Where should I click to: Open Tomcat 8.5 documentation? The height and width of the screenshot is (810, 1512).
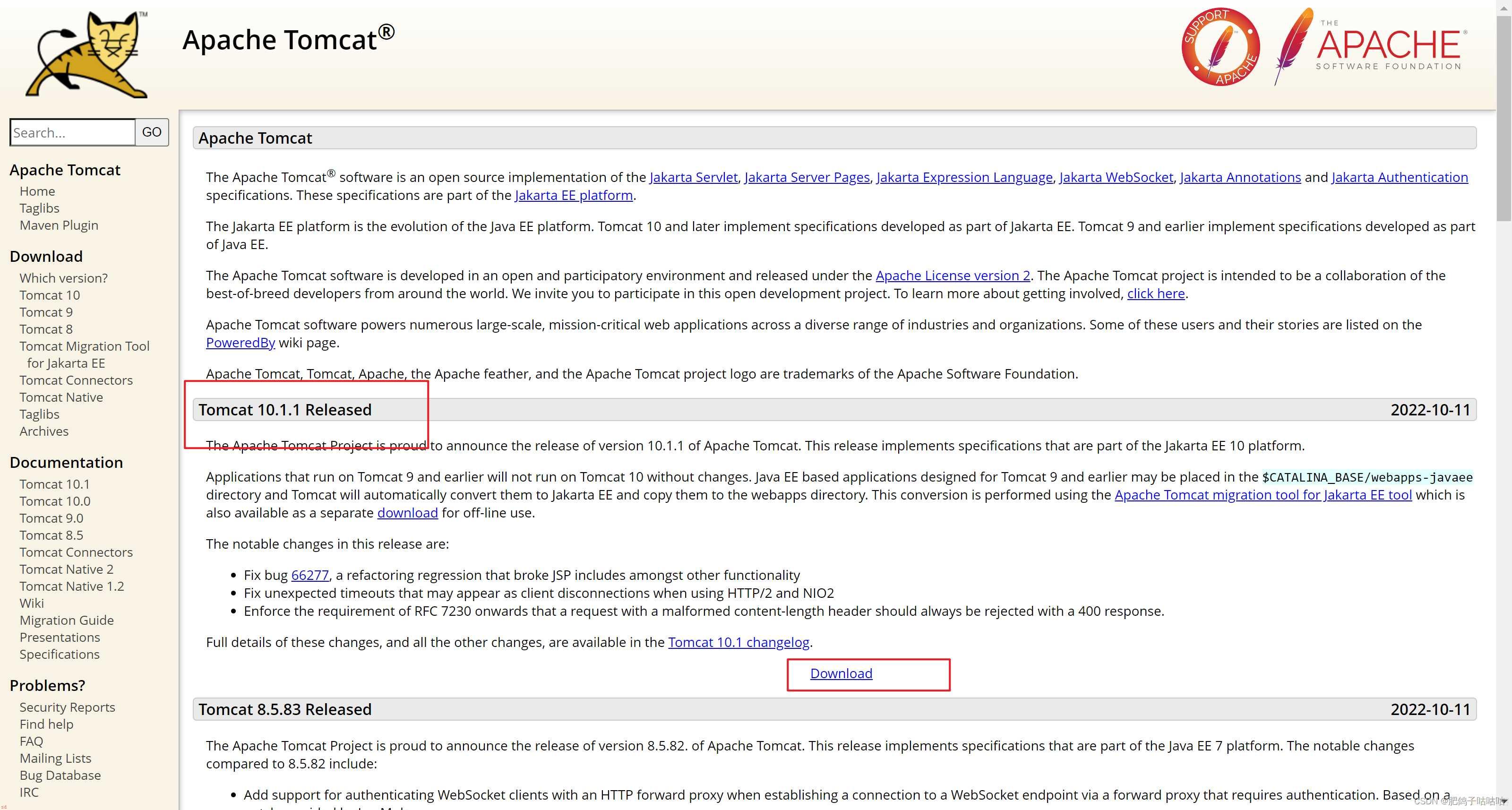[51, 535]
